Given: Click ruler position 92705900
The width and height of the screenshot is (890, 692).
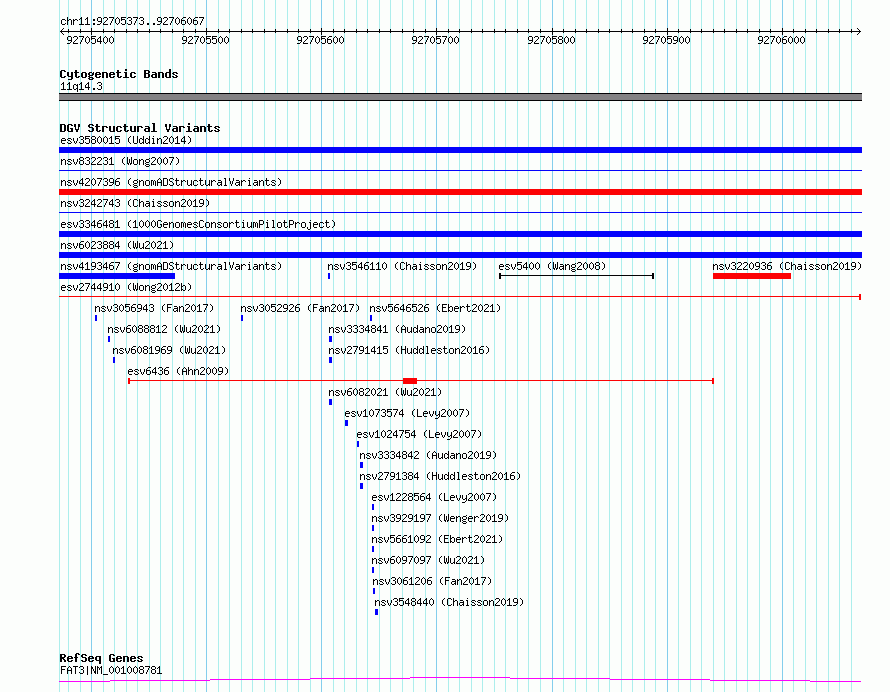Looking at the screenshot, I should point(666,40).
